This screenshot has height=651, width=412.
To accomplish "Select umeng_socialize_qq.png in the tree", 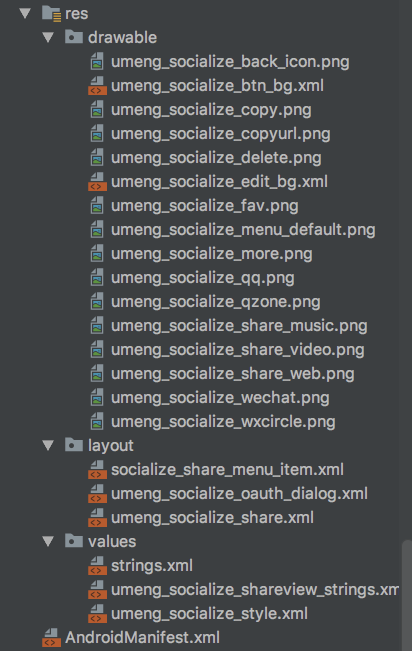I will point(203,278).
